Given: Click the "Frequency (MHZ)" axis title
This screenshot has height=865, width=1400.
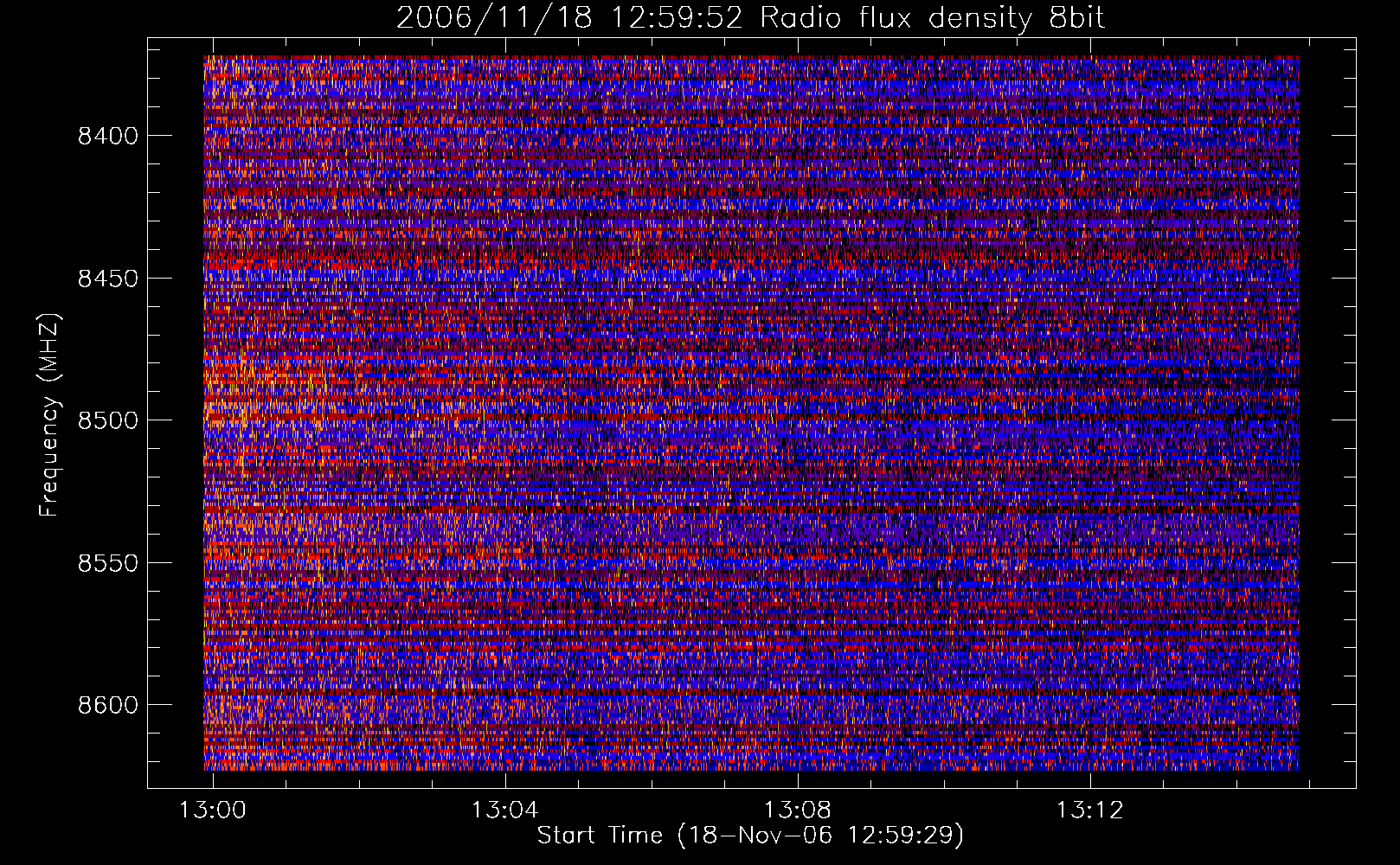Looking at the screenshot, I should tap(48, 415).
